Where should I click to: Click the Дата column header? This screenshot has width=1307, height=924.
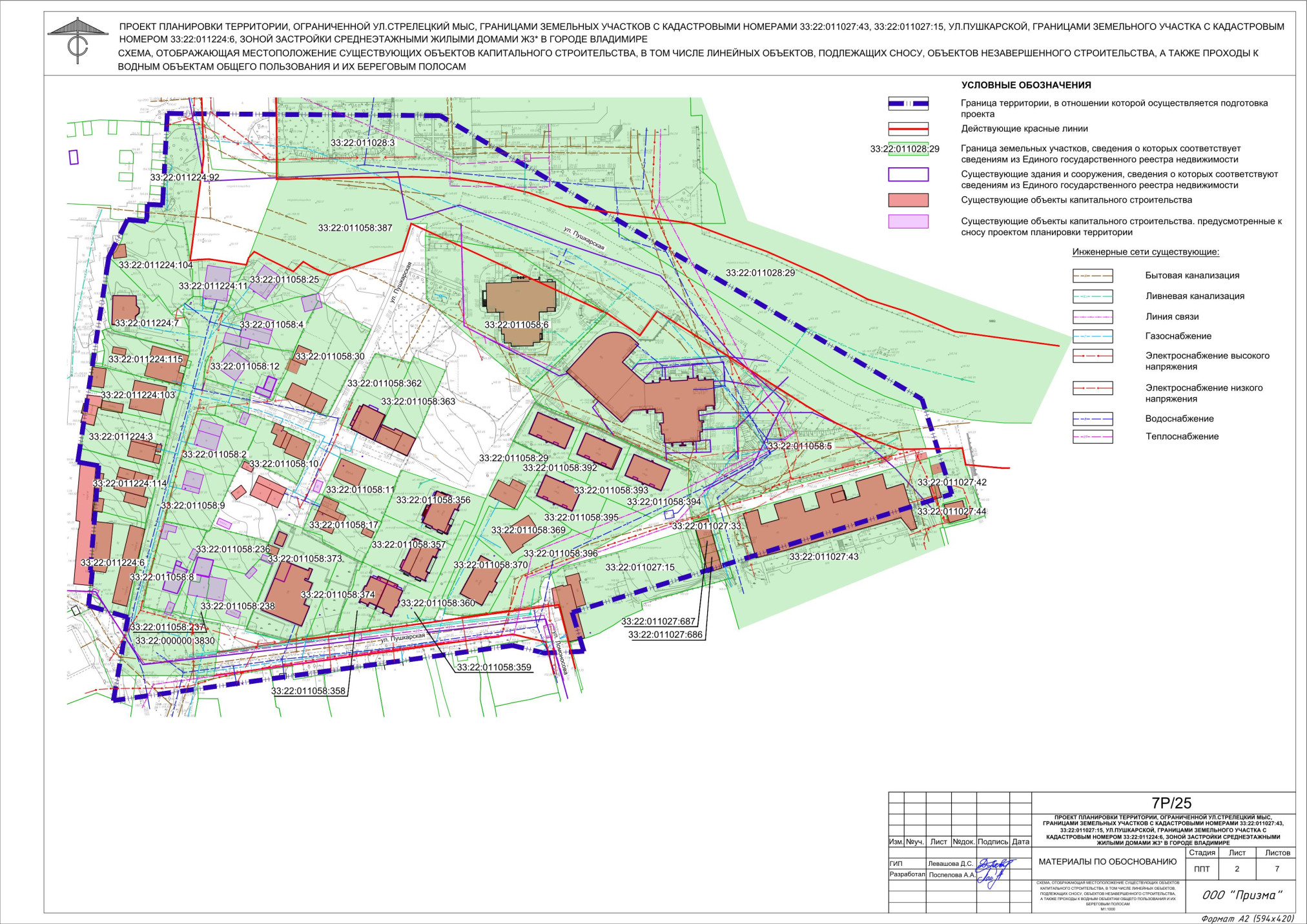[1020, 841]
